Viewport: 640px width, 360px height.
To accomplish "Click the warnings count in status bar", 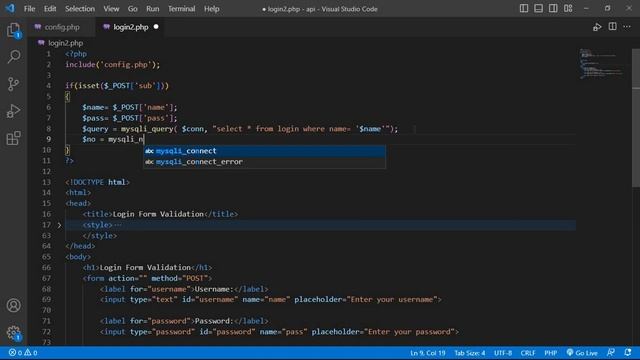I will (x=31, y=353).
